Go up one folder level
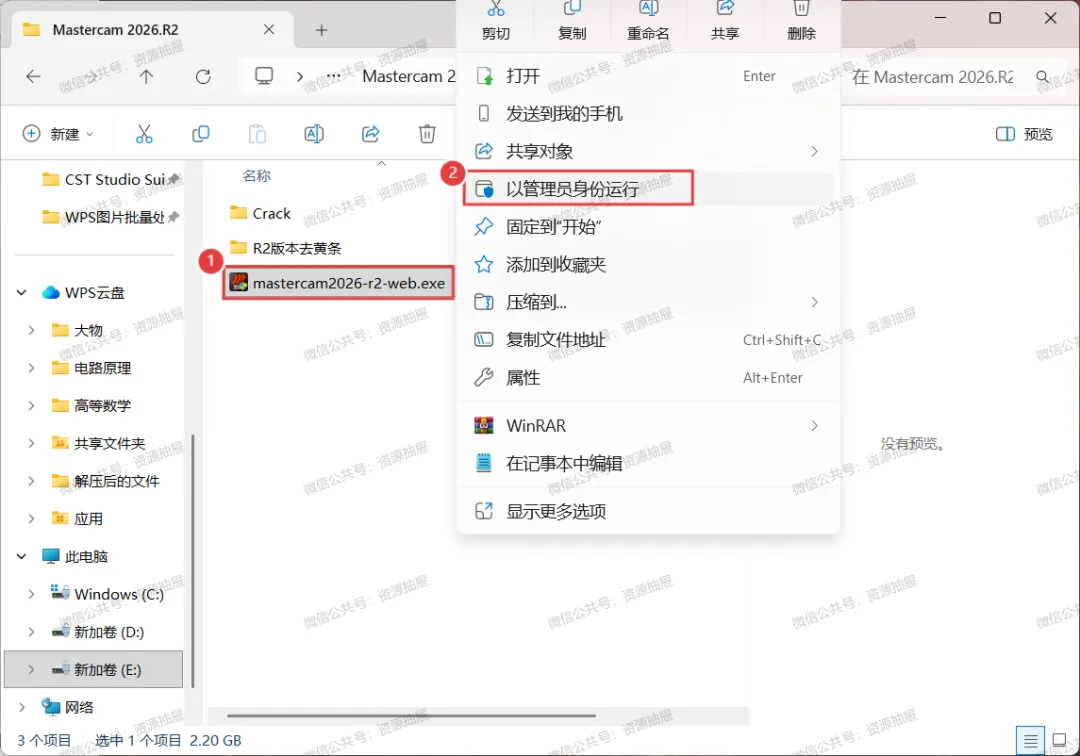1080x756 pixels. tap(146, 76)
